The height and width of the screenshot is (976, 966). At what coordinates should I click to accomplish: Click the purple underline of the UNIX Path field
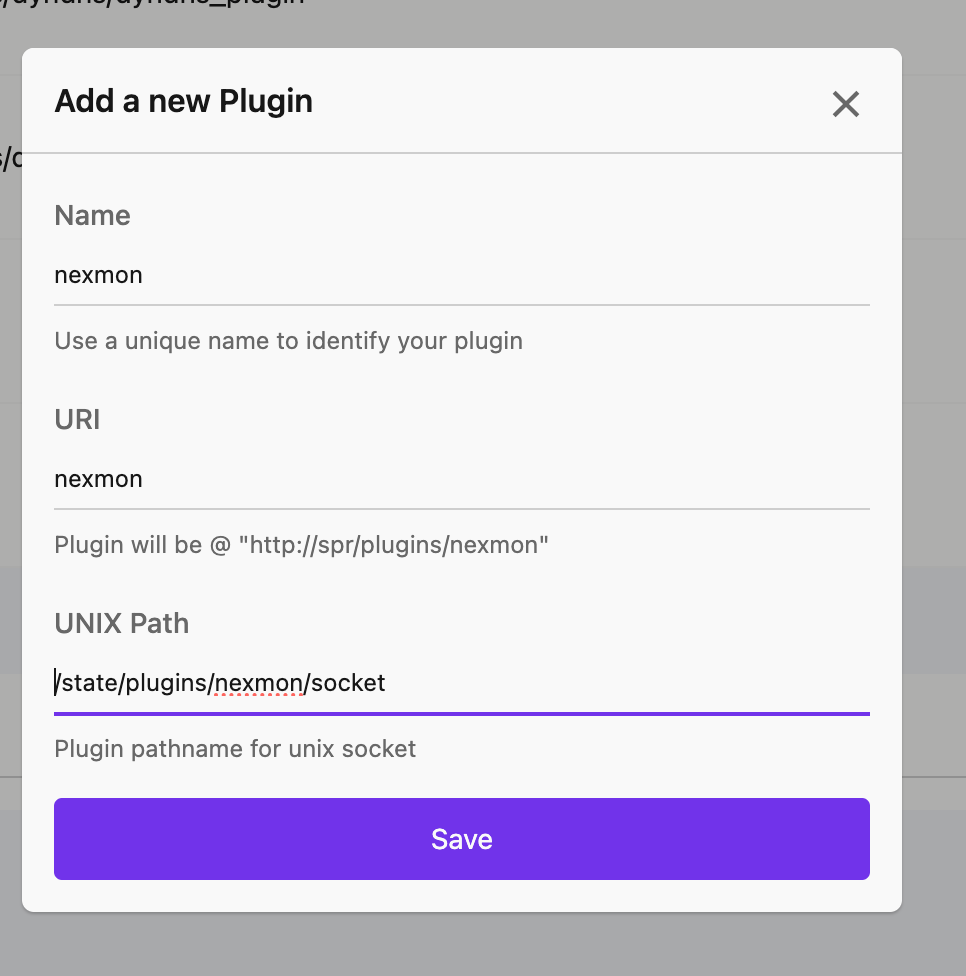tap(462, 714)
